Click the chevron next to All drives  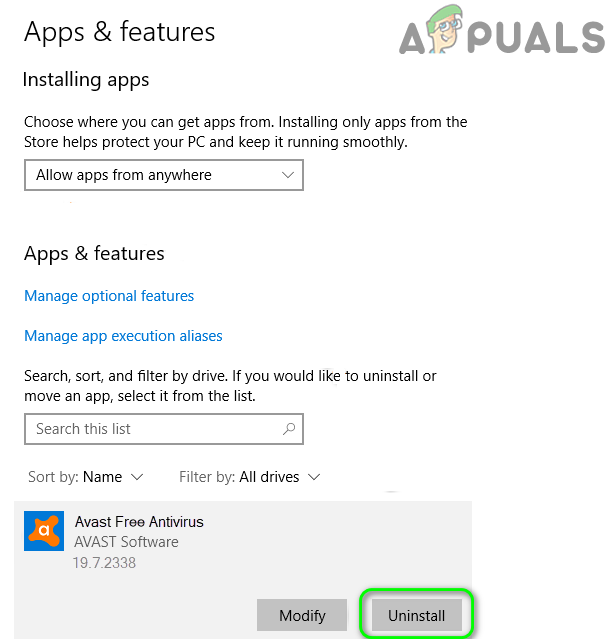pyautogui.click(x=314, y=477)
